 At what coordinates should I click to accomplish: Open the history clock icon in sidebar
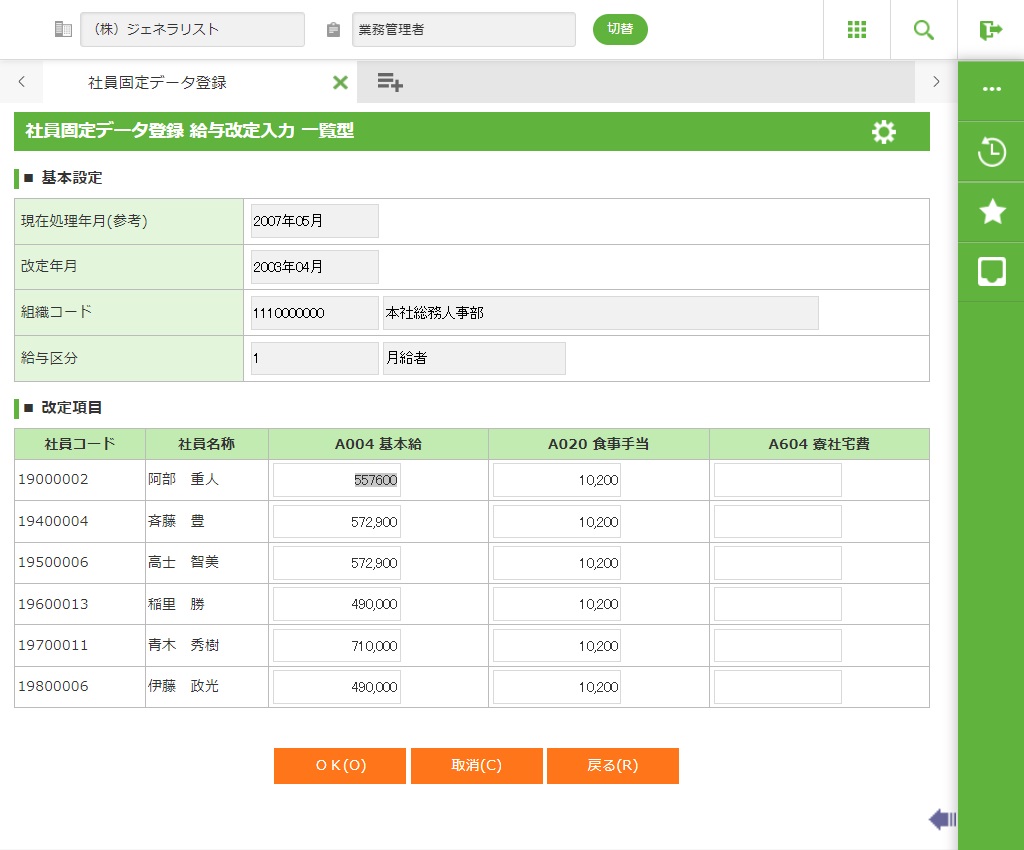click(991, 153)
